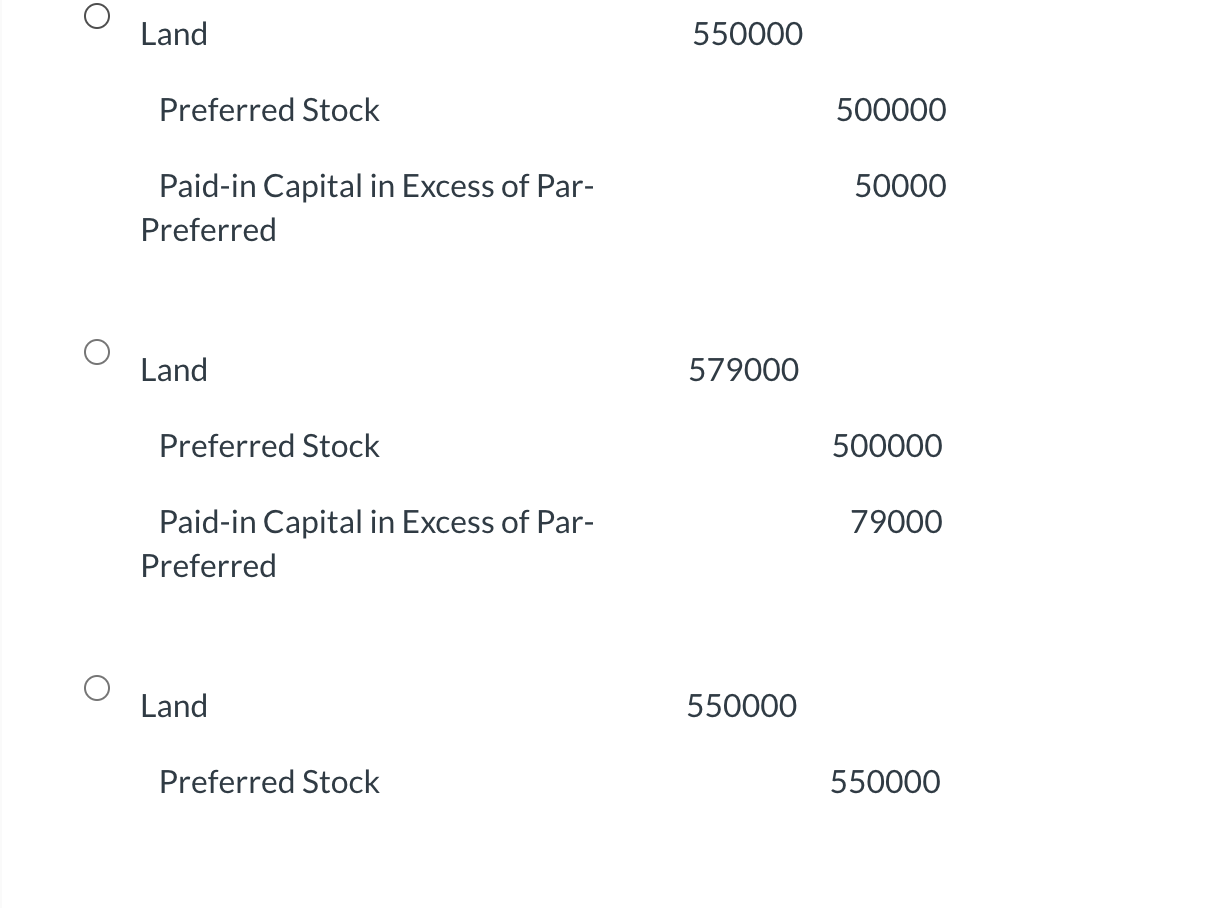
Task: Click the 50000 credit amount
Action: point(900,186)
